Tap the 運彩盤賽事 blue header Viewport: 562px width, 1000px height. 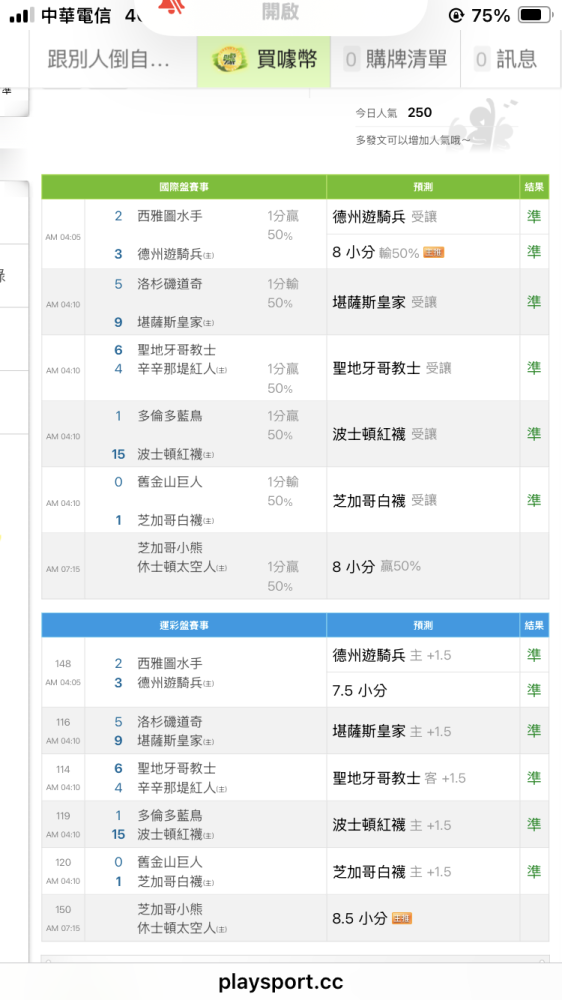(x=184, y=626)
